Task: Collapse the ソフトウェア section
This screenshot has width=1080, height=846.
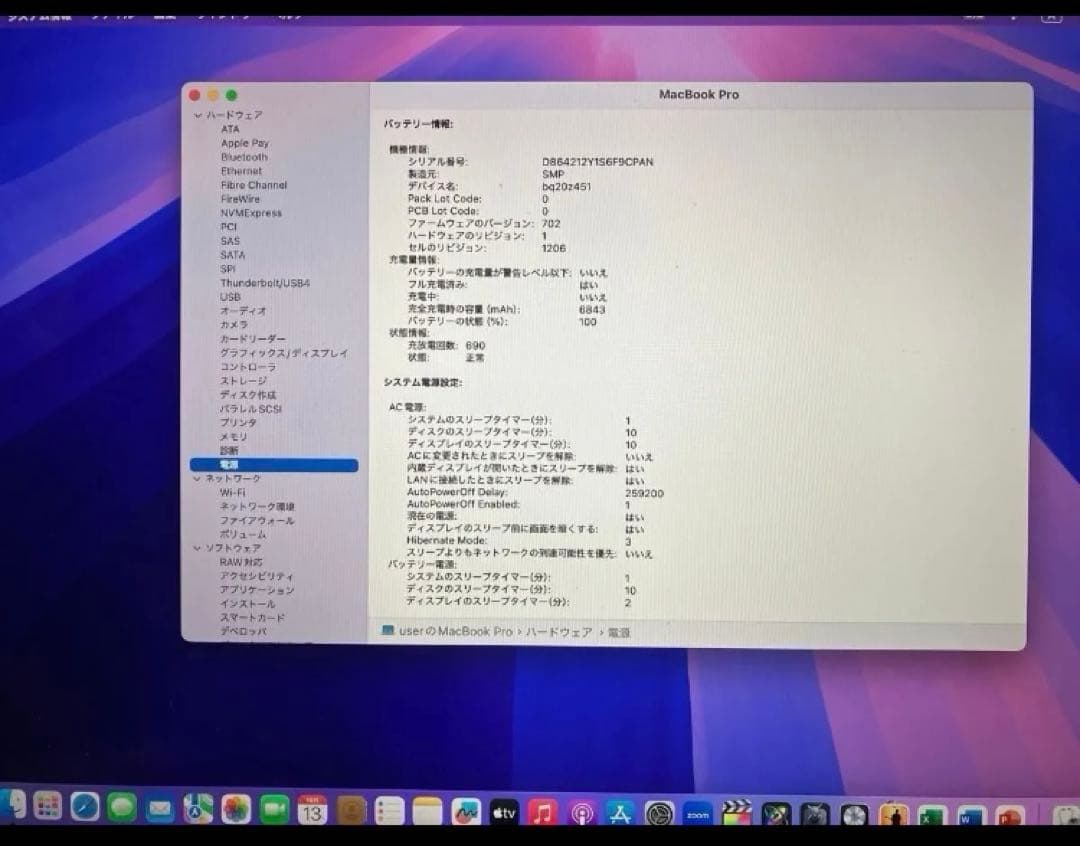Action: (198, 548)
